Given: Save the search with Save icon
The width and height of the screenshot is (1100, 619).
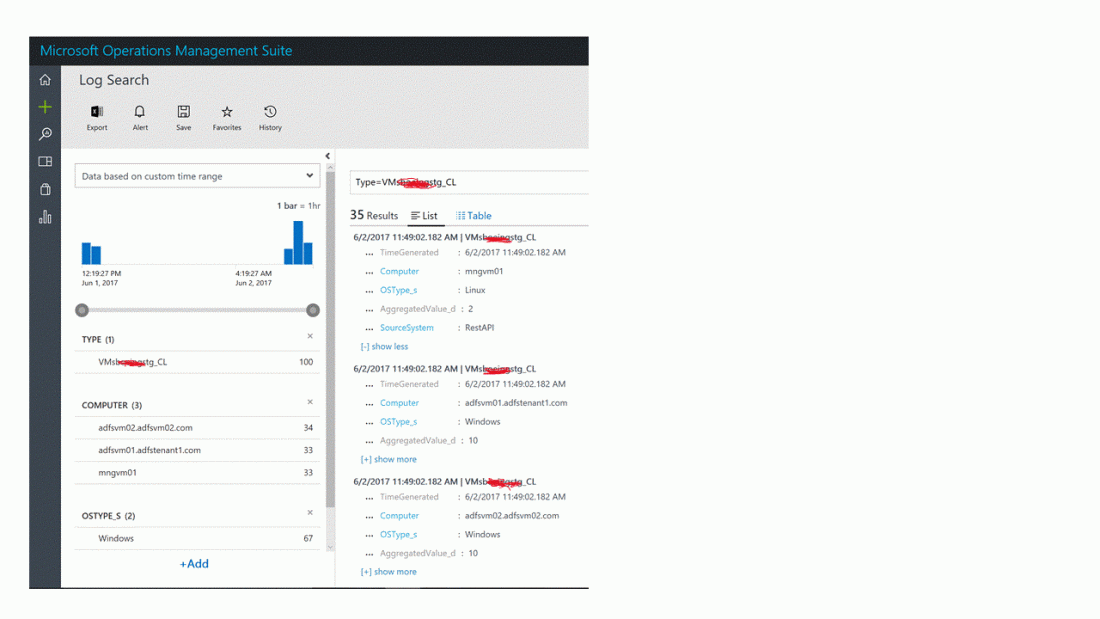Looking at the screenshot, I should 184,117.
